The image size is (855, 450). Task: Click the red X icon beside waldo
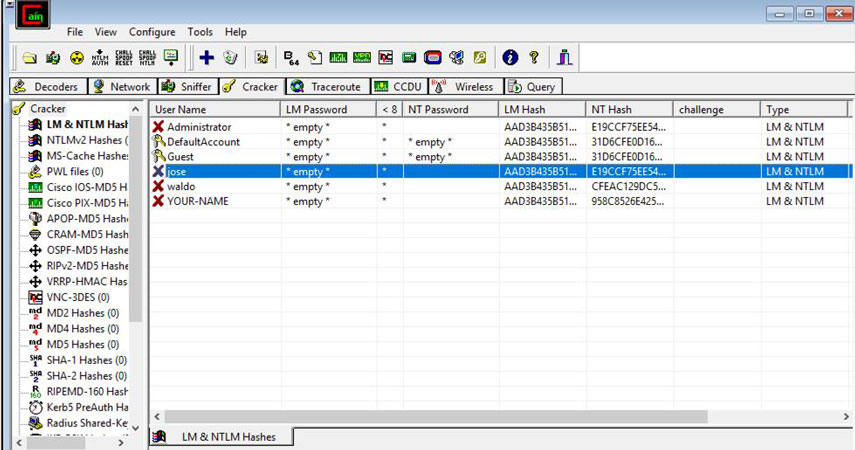158,186
